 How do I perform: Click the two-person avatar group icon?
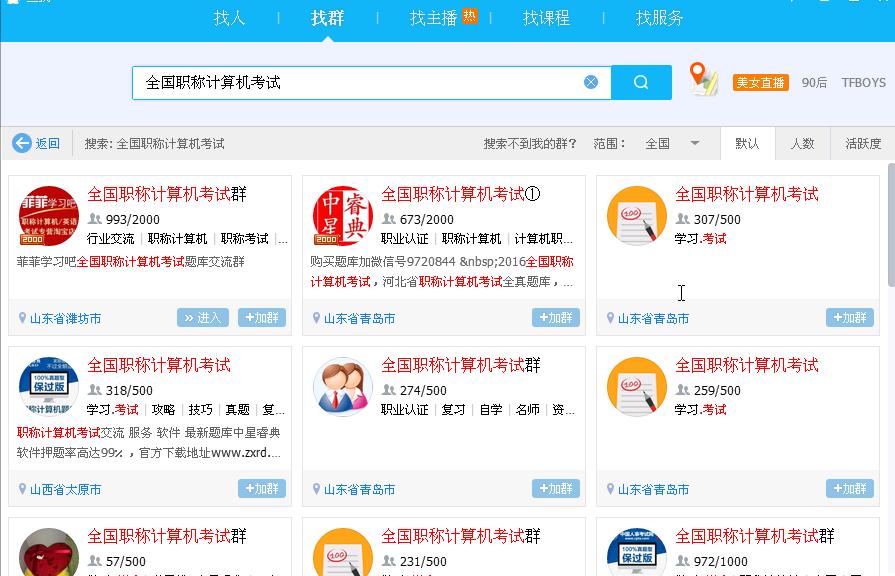pos(342,387)
